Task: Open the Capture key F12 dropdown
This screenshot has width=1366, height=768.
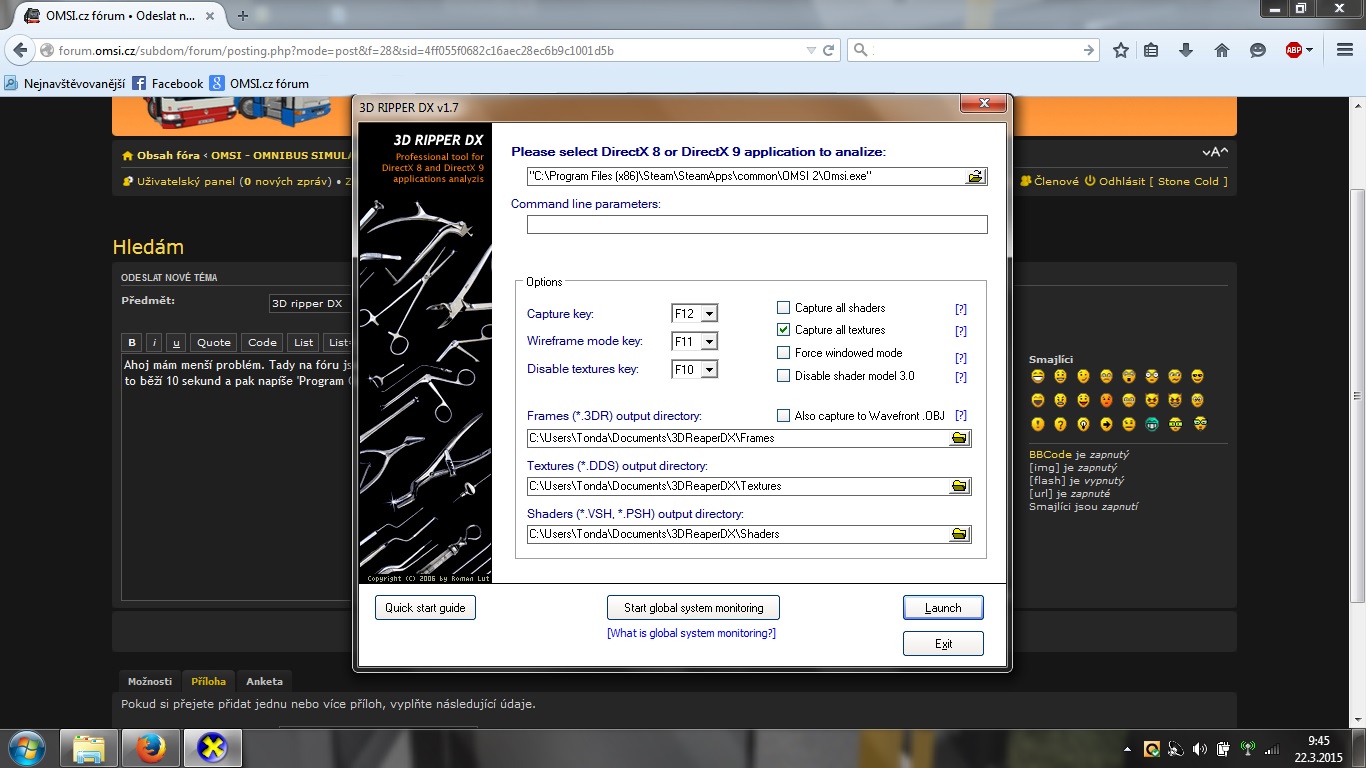Action: [x=709, y=314]
